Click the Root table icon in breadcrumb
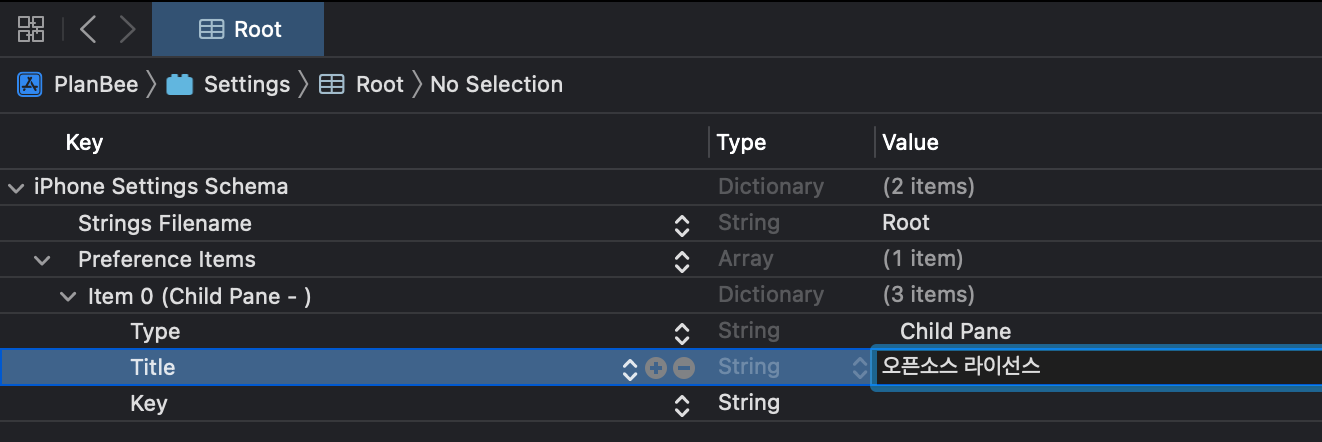The height and width of the screenshot is (442, 1322). pos(331,85)
